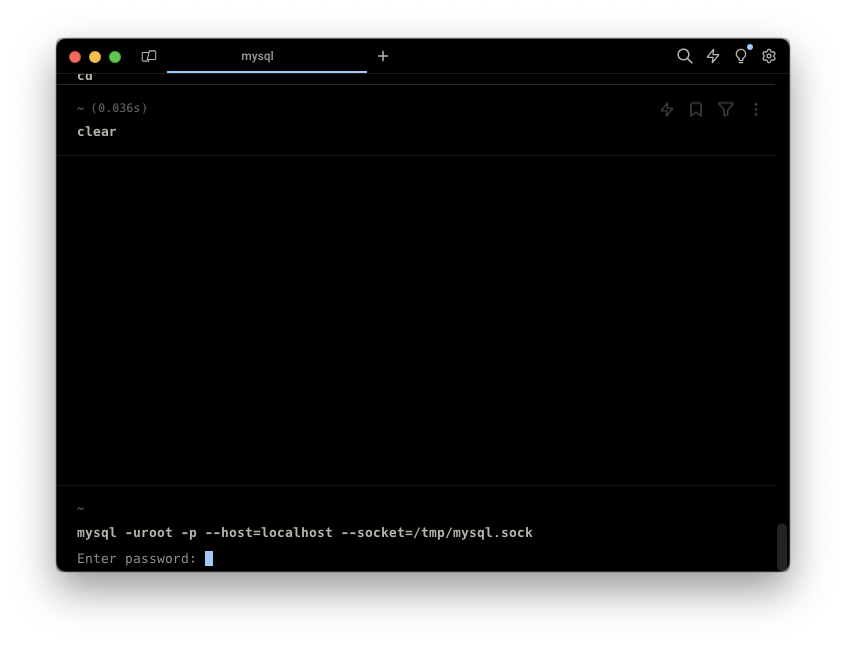
Task: Bookmark the clear command block
Action: [696, 109]
